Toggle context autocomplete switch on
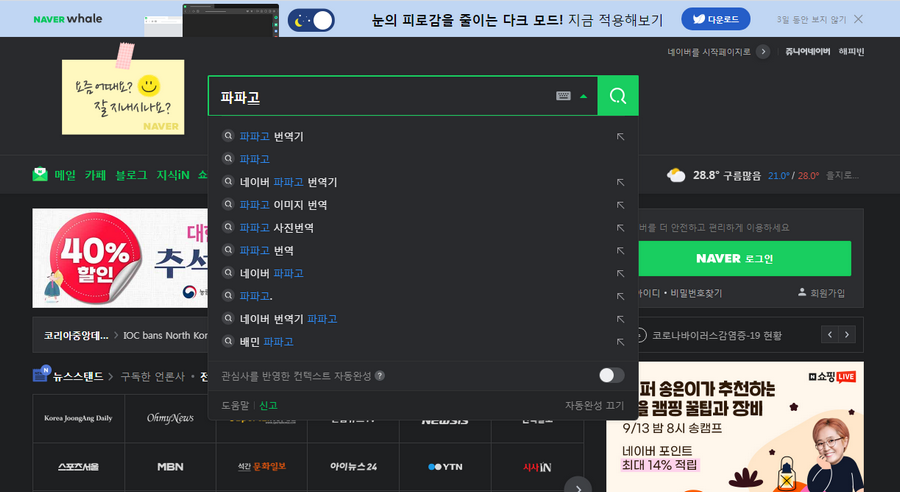 point(611,375)
